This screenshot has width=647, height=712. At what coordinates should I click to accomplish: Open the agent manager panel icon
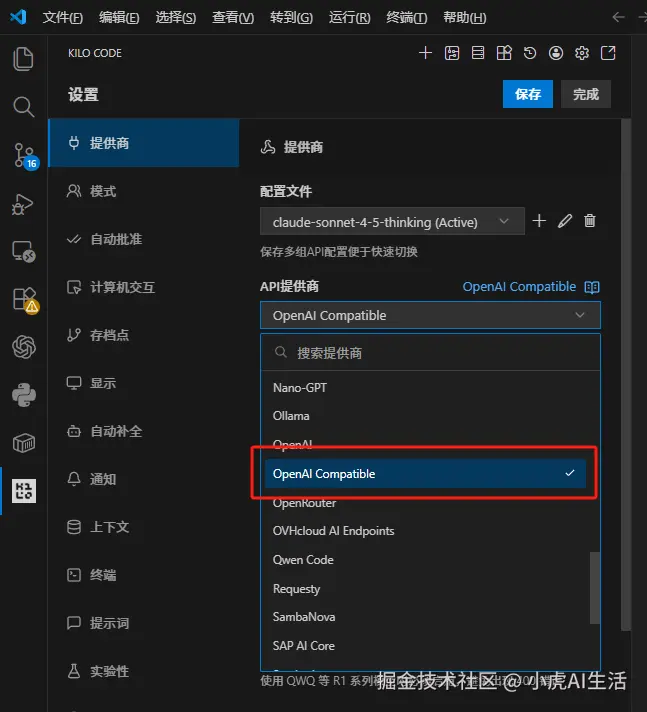click(x=452, y=53)
